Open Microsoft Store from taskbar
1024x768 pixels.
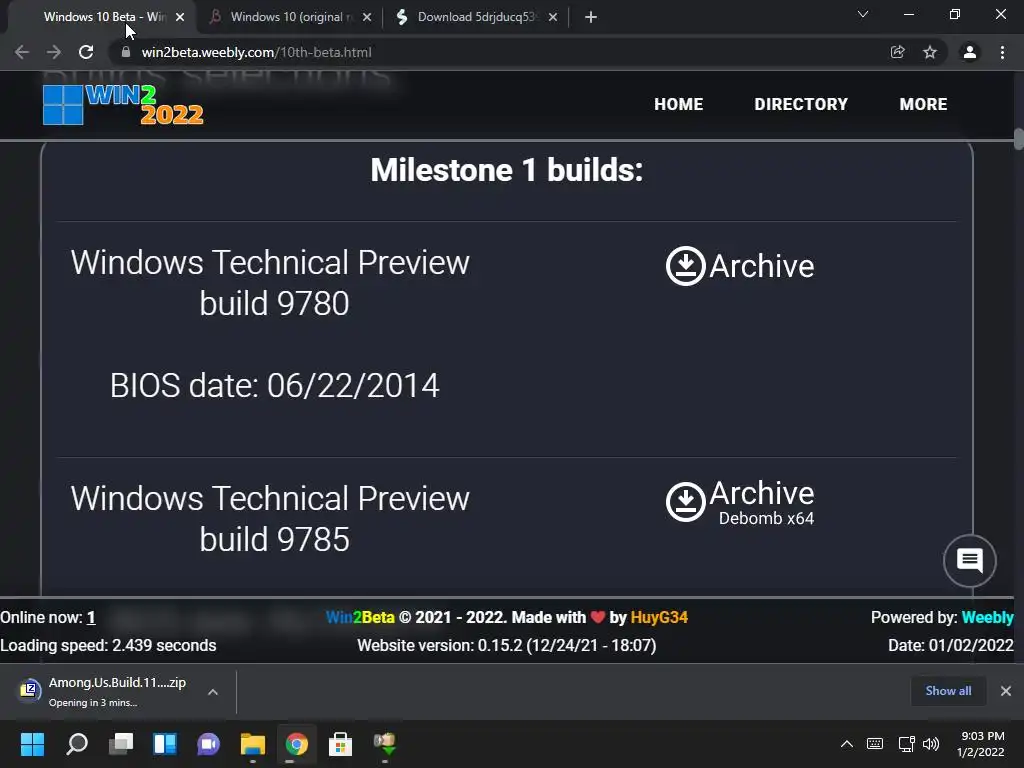click(x=340, y=744)
